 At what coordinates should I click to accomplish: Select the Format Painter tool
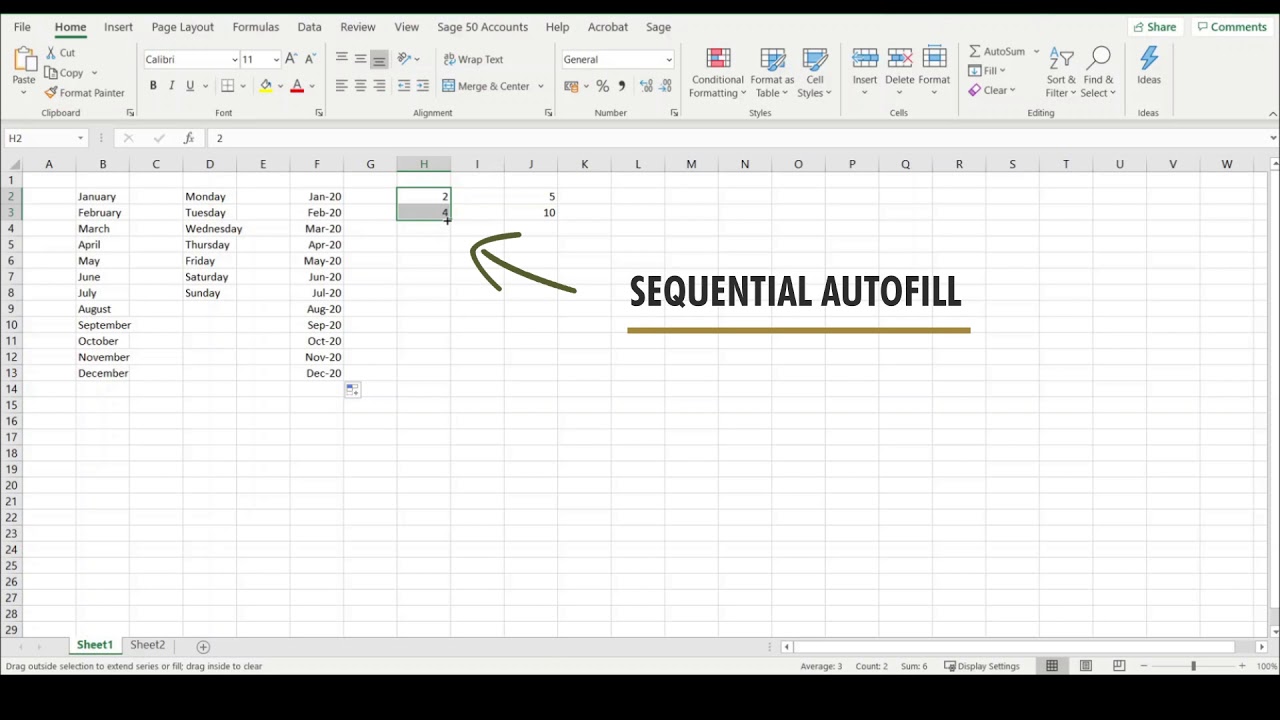85,92
